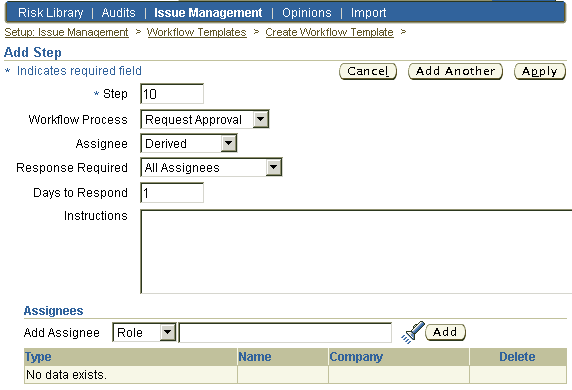This screenshot has height=390, width=572.
Task: Follow the Setup: Issue Management breadcrumb link
Action: (66, 32)
